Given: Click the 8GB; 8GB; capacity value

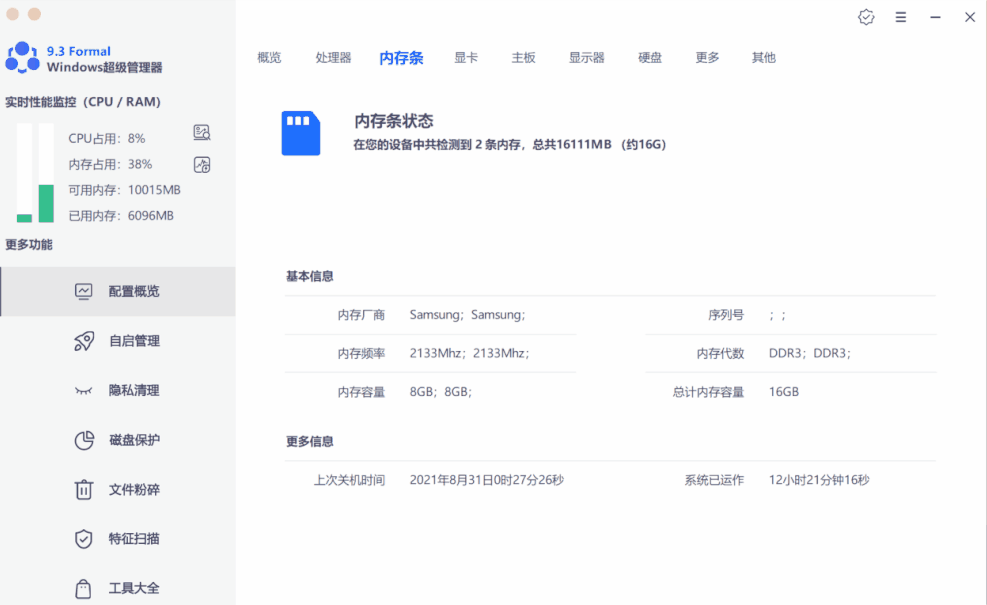Looking at the screenshot, I should tap(441, 392).
